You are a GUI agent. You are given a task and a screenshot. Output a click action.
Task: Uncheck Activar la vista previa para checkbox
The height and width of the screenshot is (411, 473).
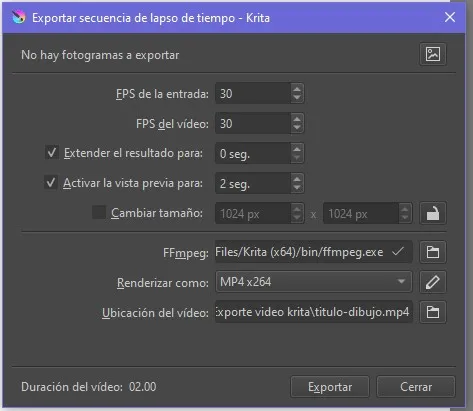point(51,183)
